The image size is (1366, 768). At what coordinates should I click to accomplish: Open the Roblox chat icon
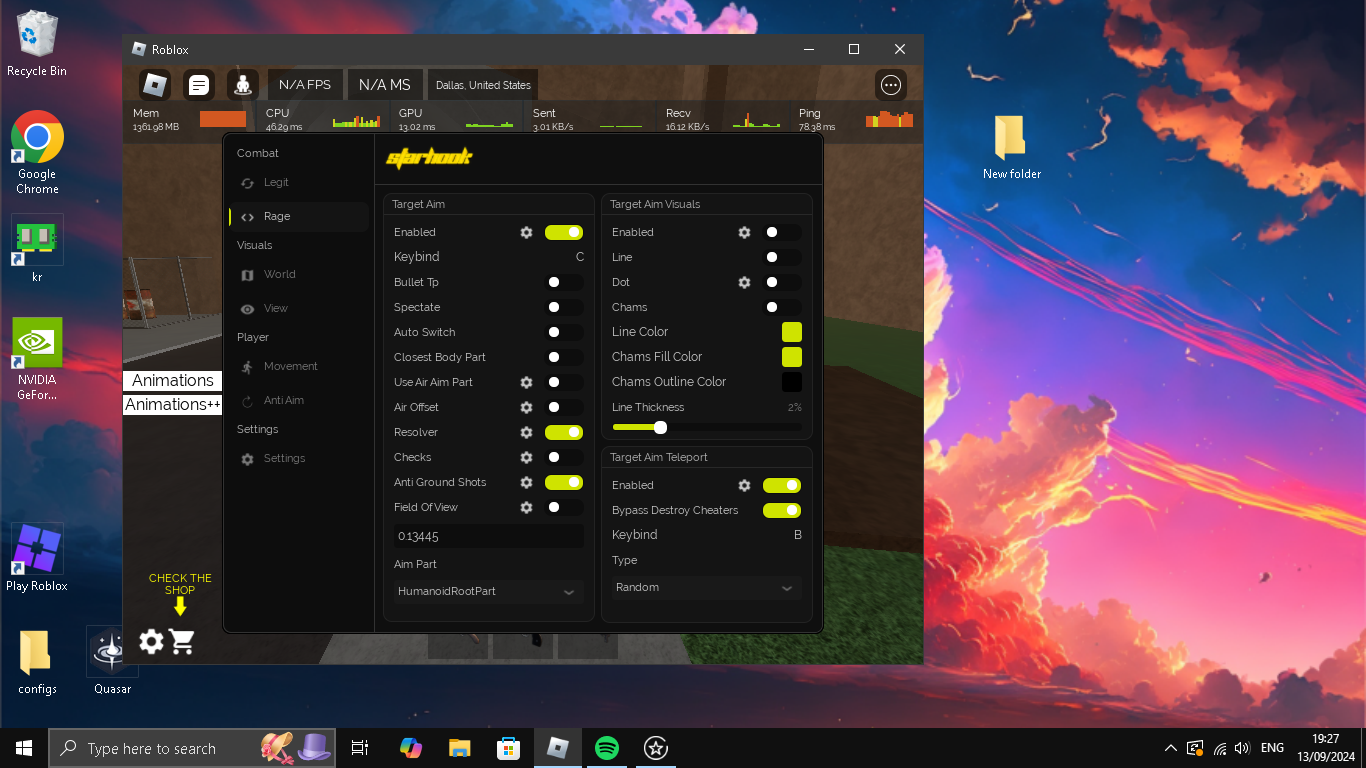coord(199,85)
